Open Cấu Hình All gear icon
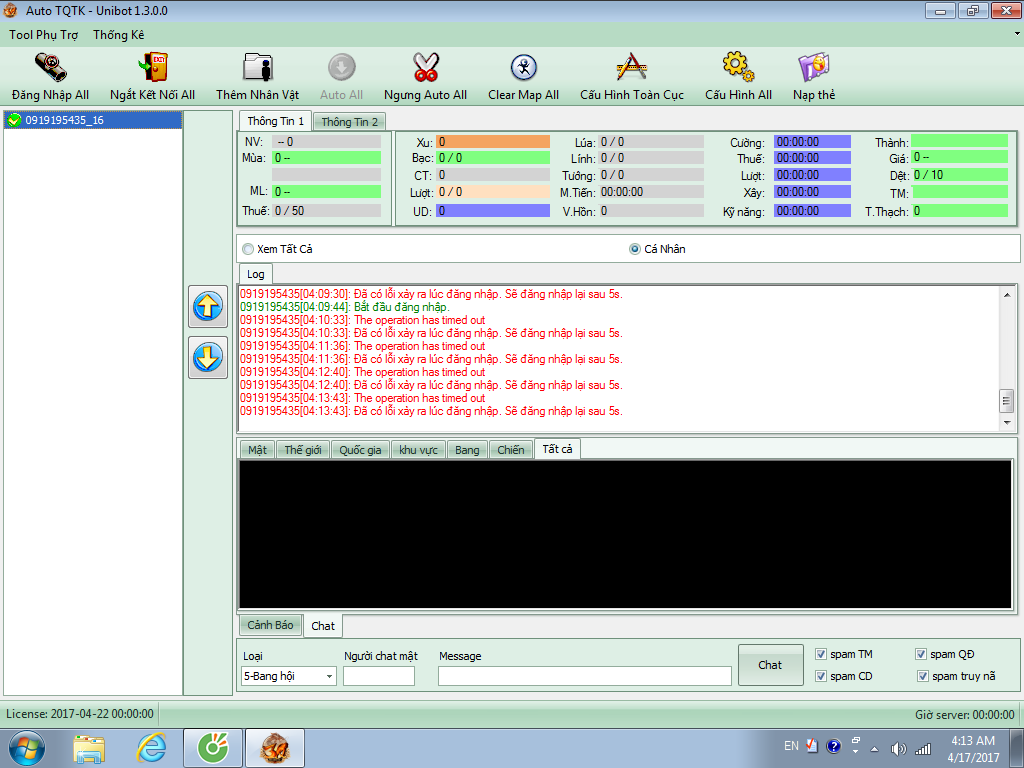 (x=738, y=67)
